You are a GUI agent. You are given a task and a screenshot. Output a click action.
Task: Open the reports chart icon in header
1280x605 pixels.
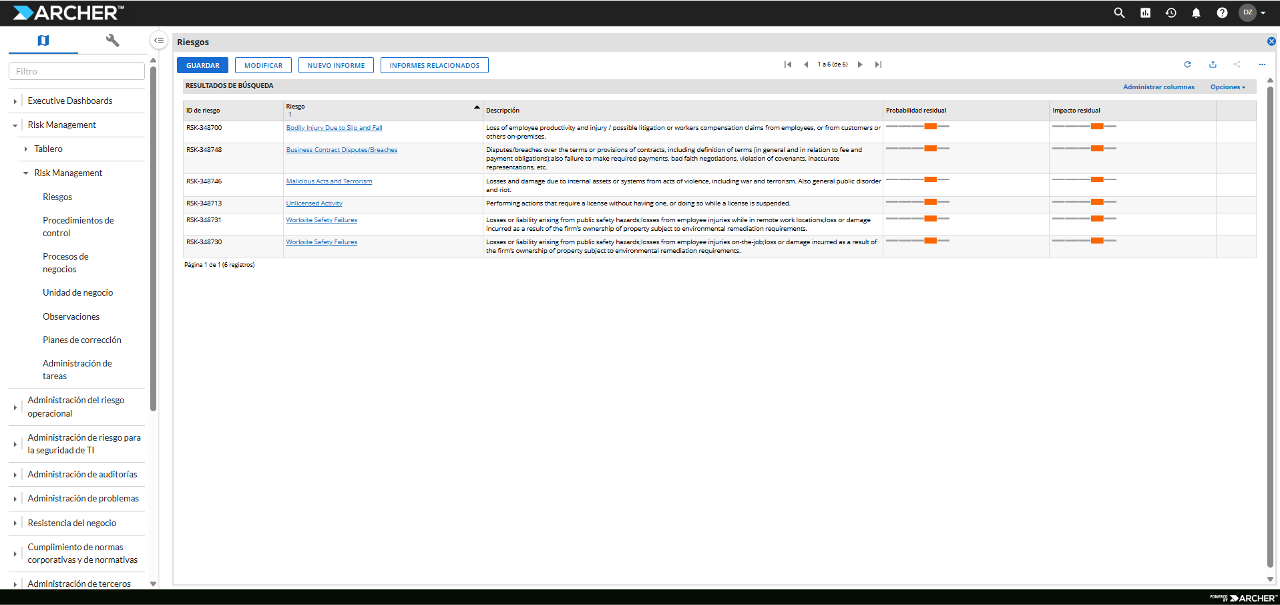point(1145,13)
